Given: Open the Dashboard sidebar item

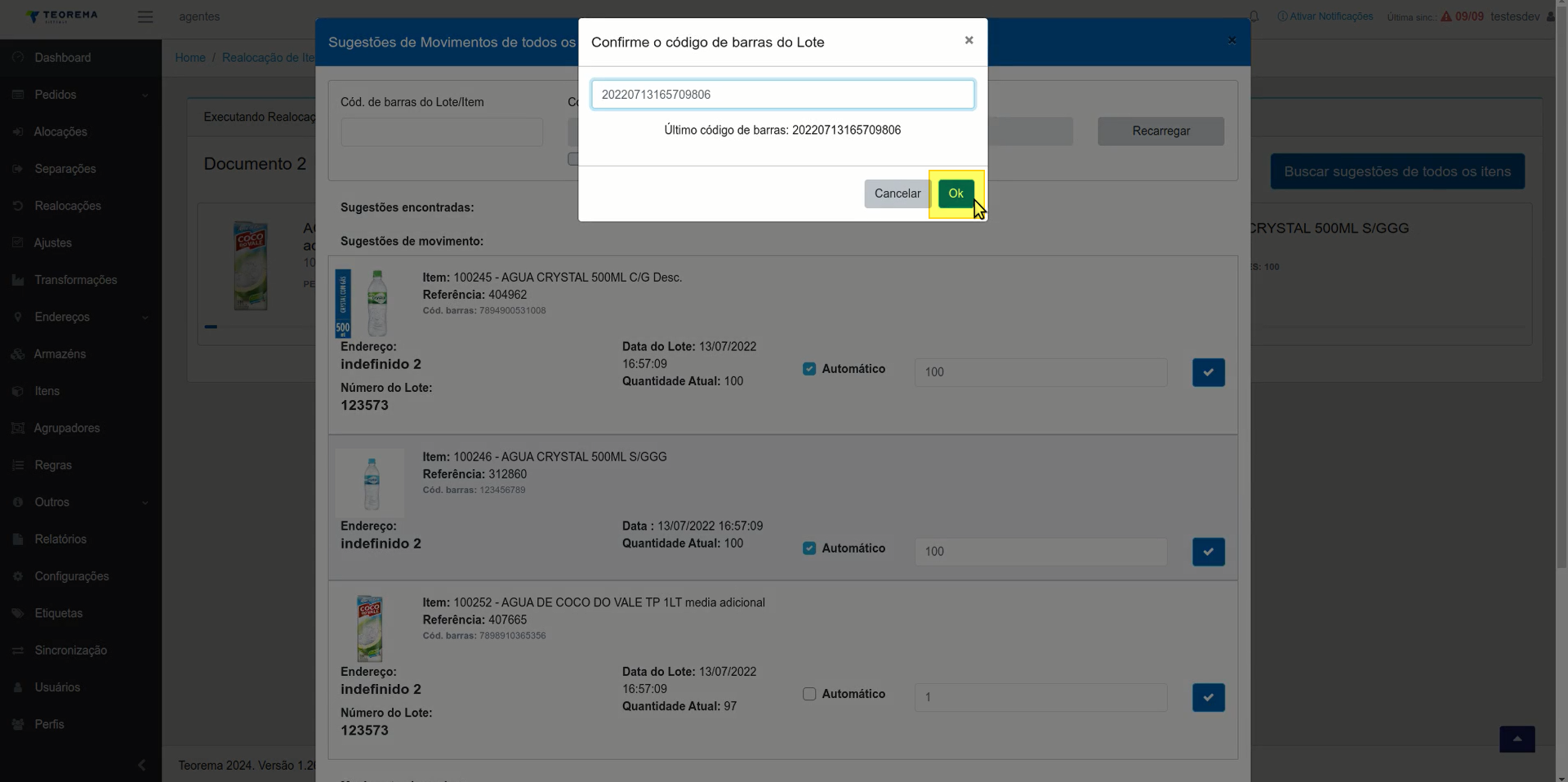Looking at the screenshot, I should point(63,58).
